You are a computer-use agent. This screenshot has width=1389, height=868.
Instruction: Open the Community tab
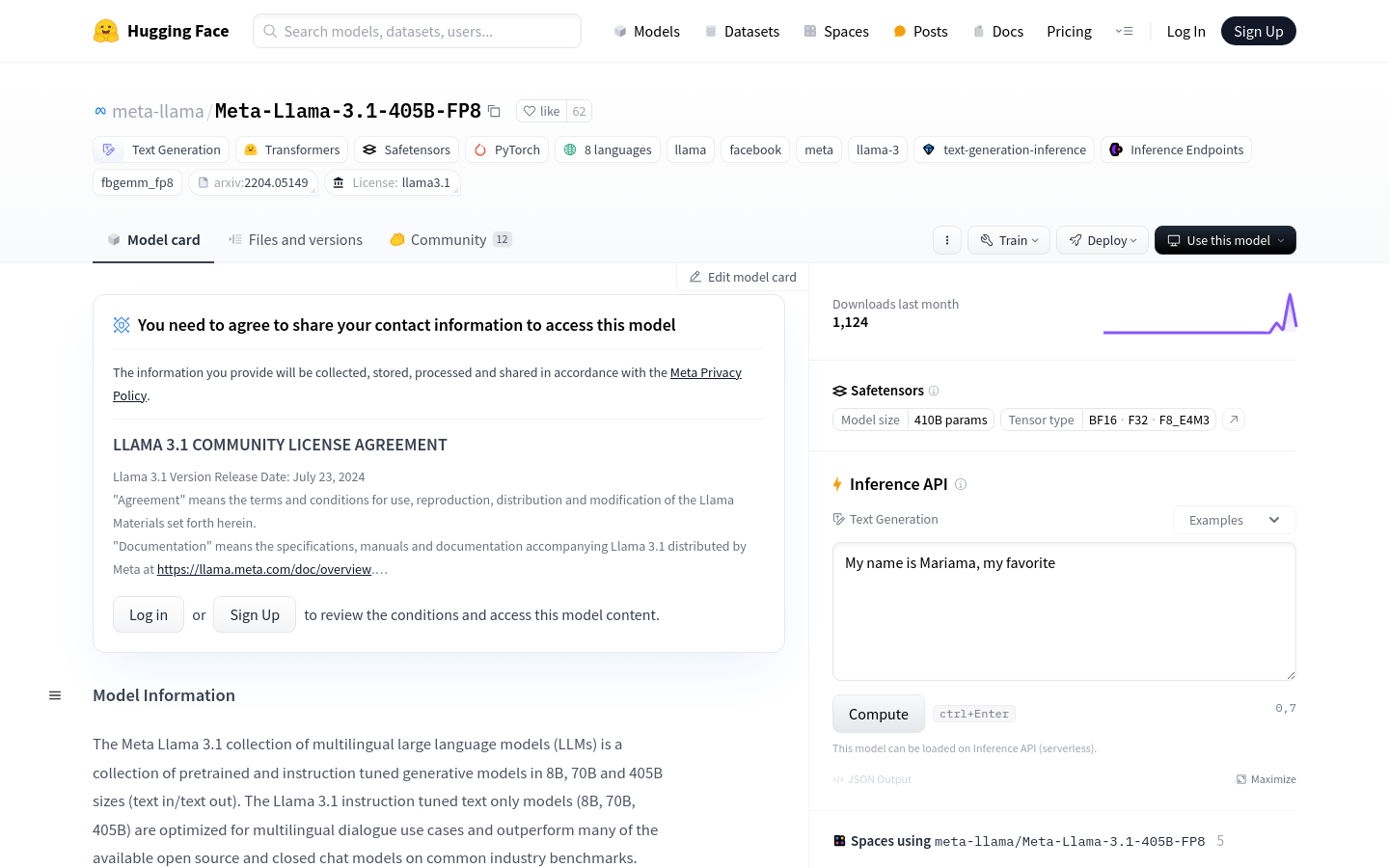(450, 240)
